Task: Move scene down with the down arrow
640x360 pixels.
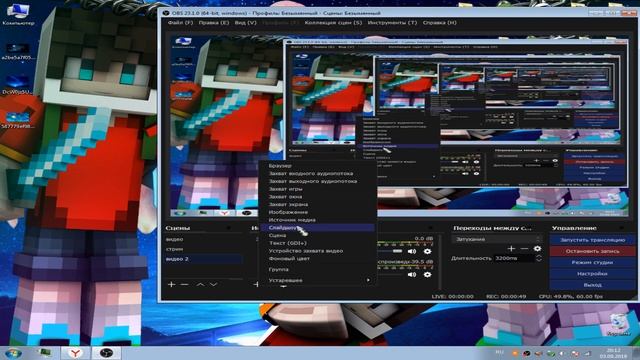Action: click(213, 284)
